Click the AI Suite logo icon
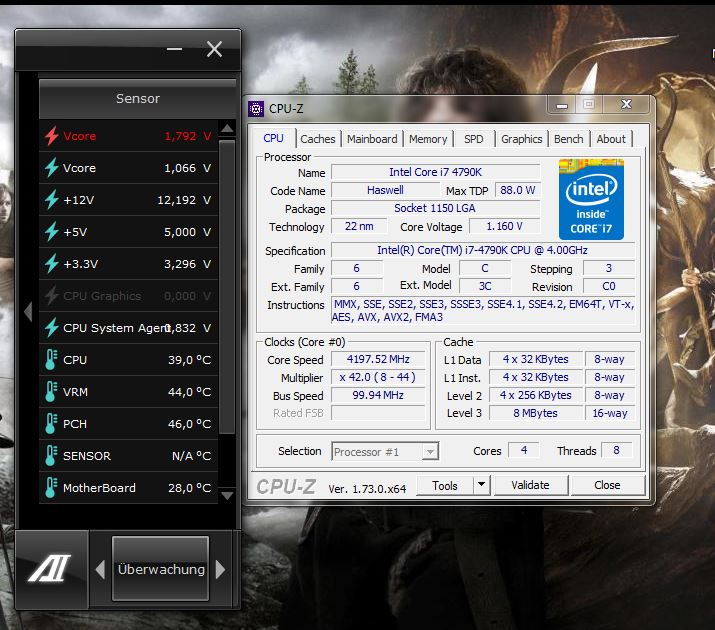Screen dimensions: 715x630 click(x=50, y=568)
